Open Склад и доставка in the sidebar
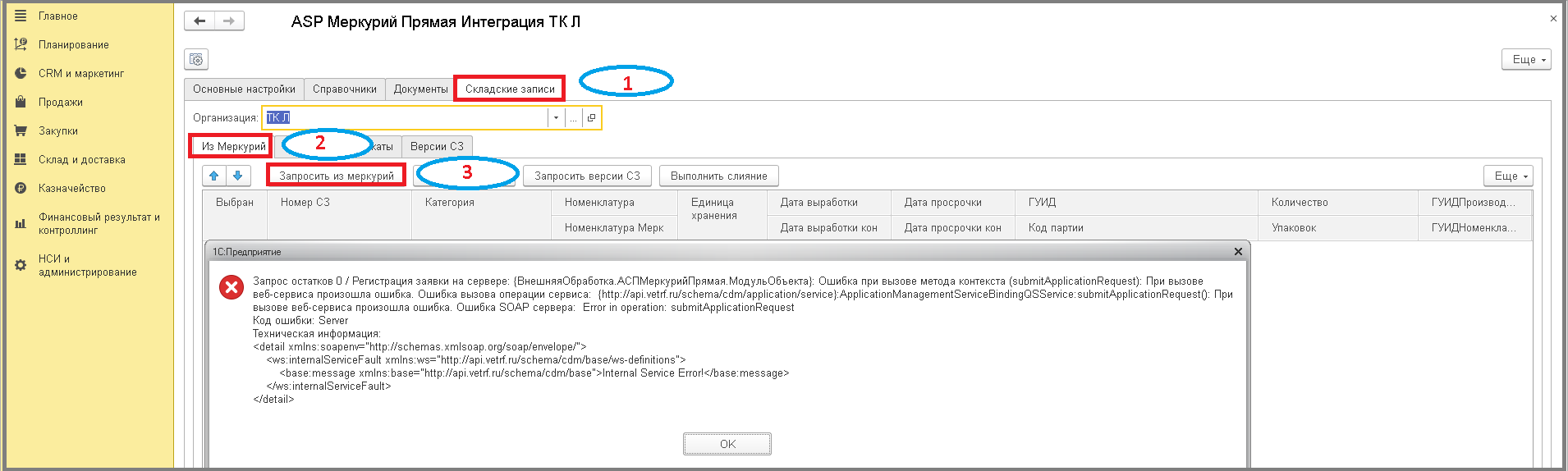Image resolution: width=1568 pixels, height=471 pixels. (82, 159)
